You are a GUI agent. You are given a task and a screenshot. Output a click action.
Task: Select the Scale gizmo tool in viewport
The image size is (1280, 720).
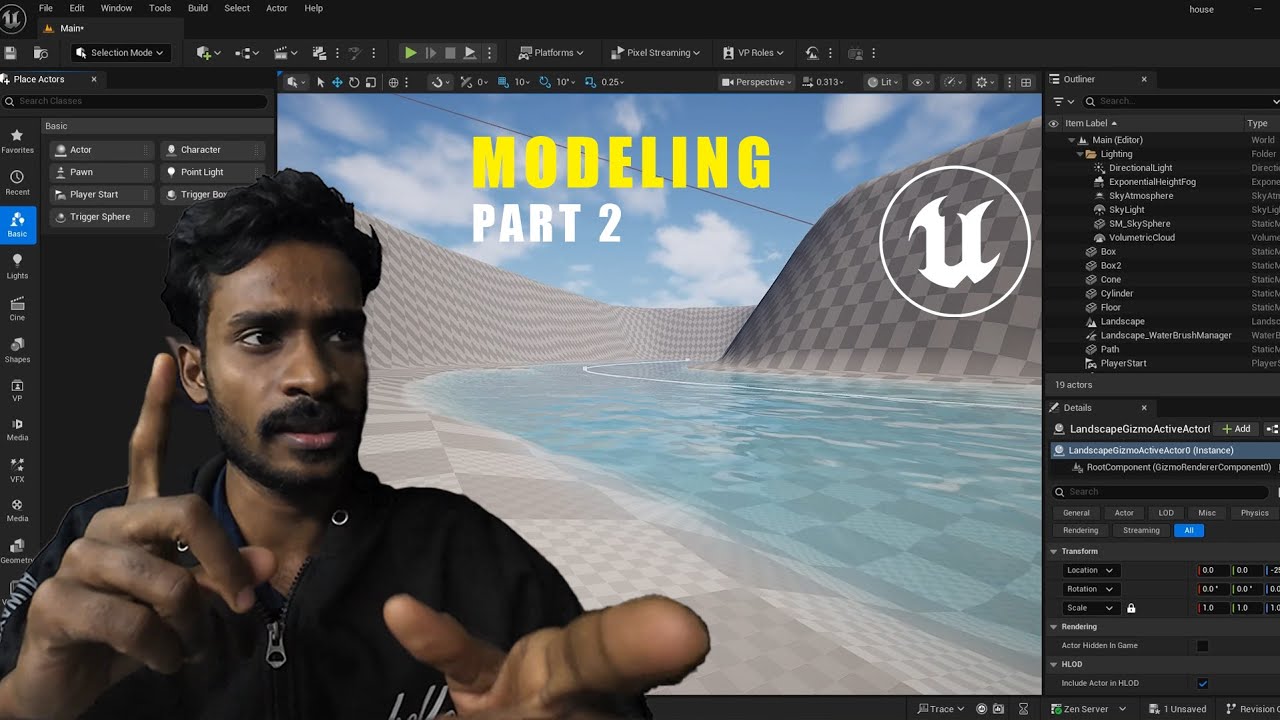click(371, 82)
